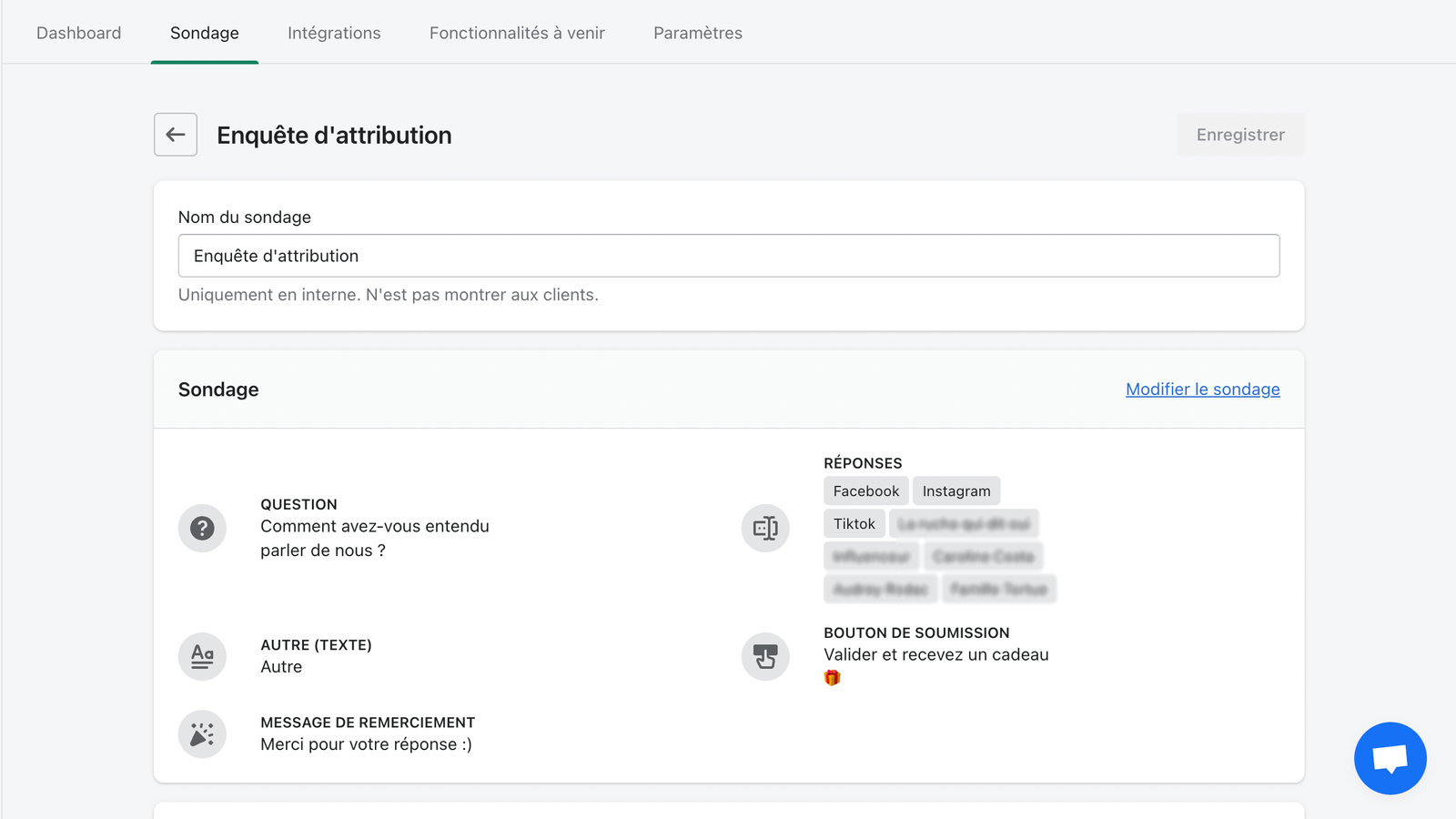Click the gift emoji under the submit text
The height and width of the screenshot is (819, 1456).
832,678
